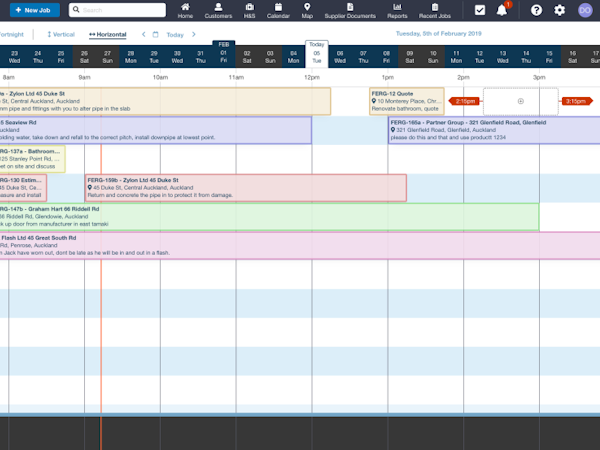Open the DO user avatar menu
The image size is (600, 450).
(585, 10)
